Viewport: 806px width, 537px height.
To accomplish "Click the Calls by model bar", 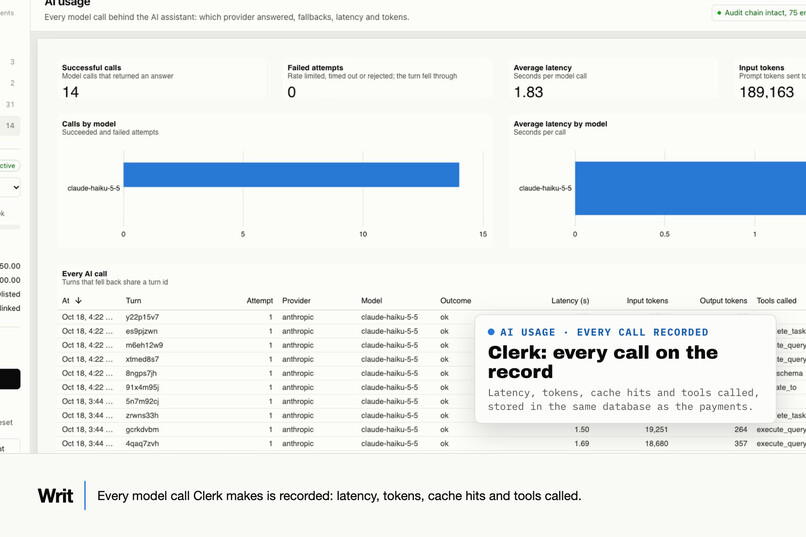I will coord(291,175).
